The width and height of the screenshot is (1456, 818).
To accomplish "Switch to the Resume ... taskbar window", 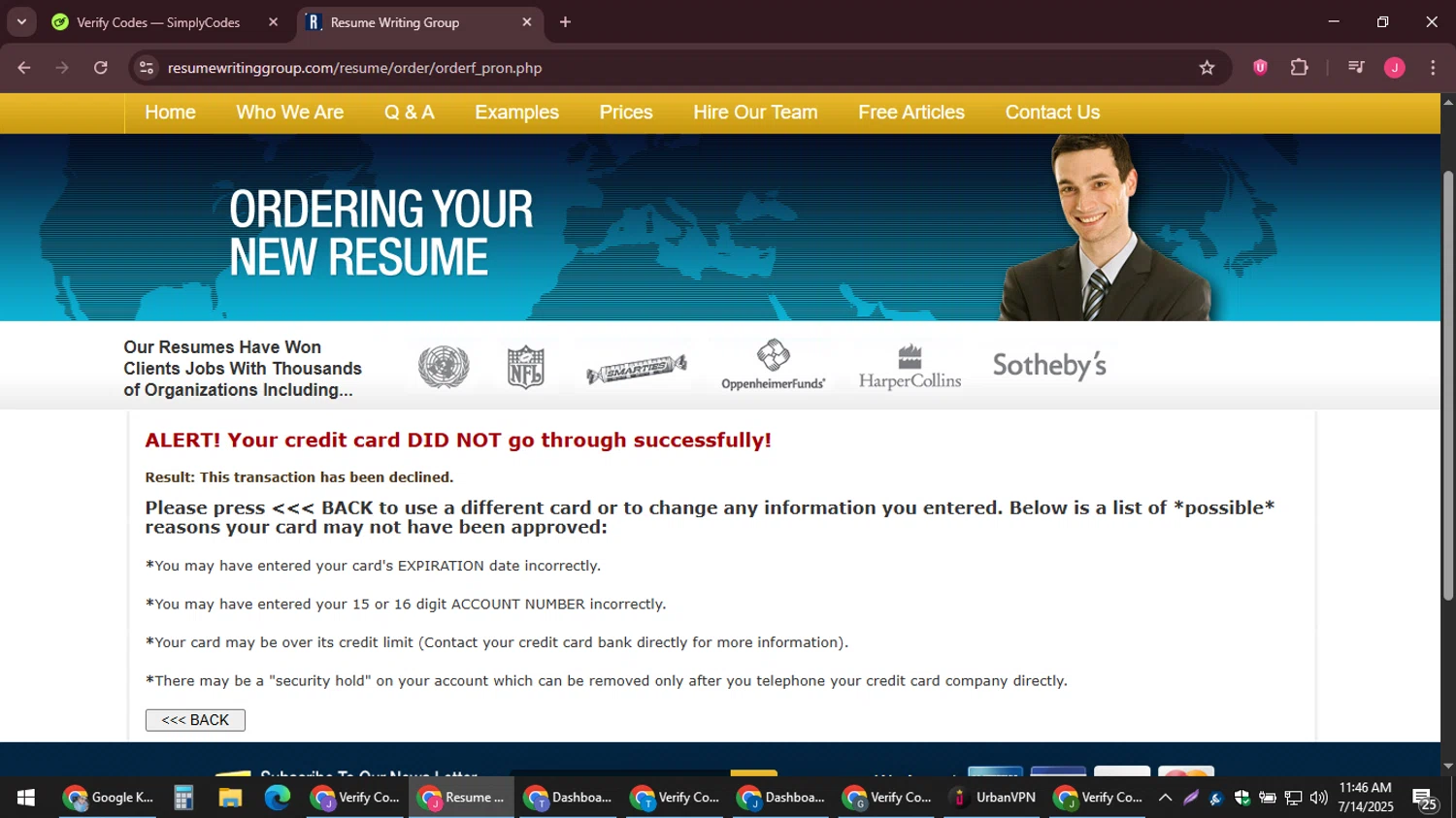I will pyautogui.click(x=462, y=798).
